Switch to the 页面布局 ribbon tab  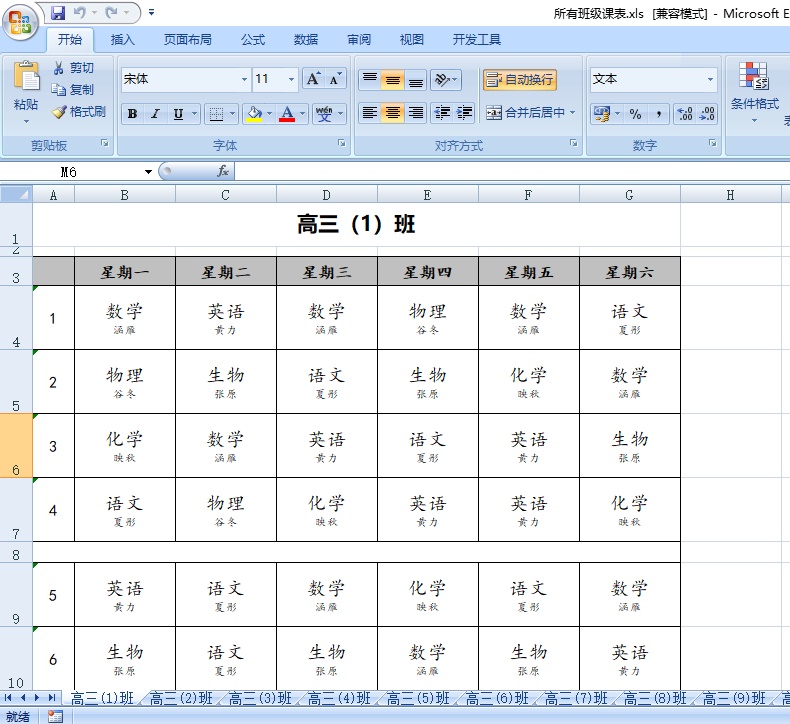(x=187, y=39)
